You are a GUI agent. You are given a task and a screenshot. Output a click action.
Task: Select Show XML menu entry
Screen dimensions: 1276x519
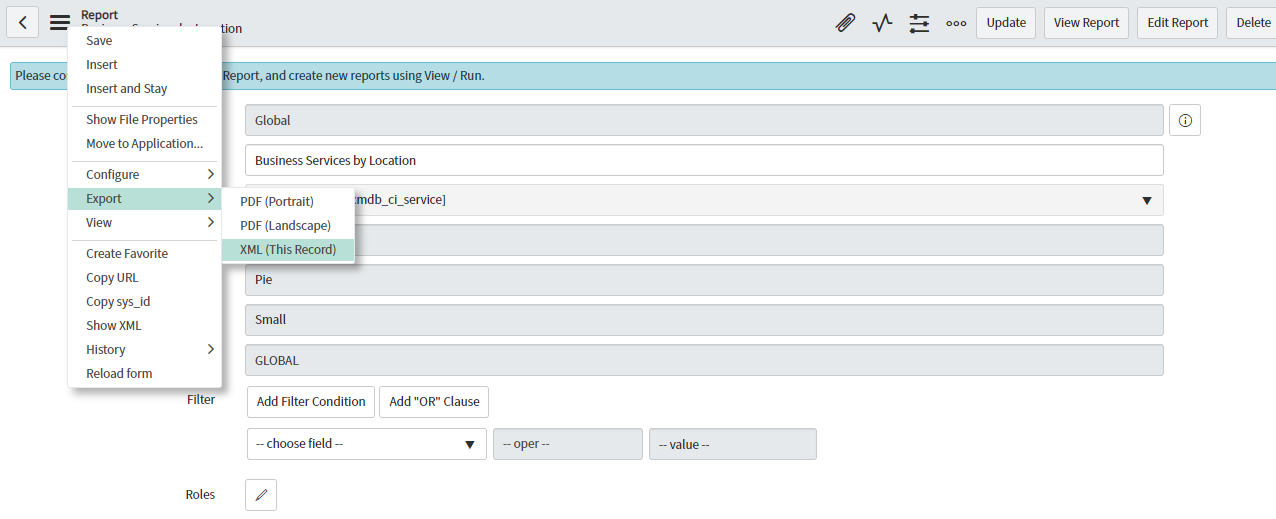(x=144, y=326)
